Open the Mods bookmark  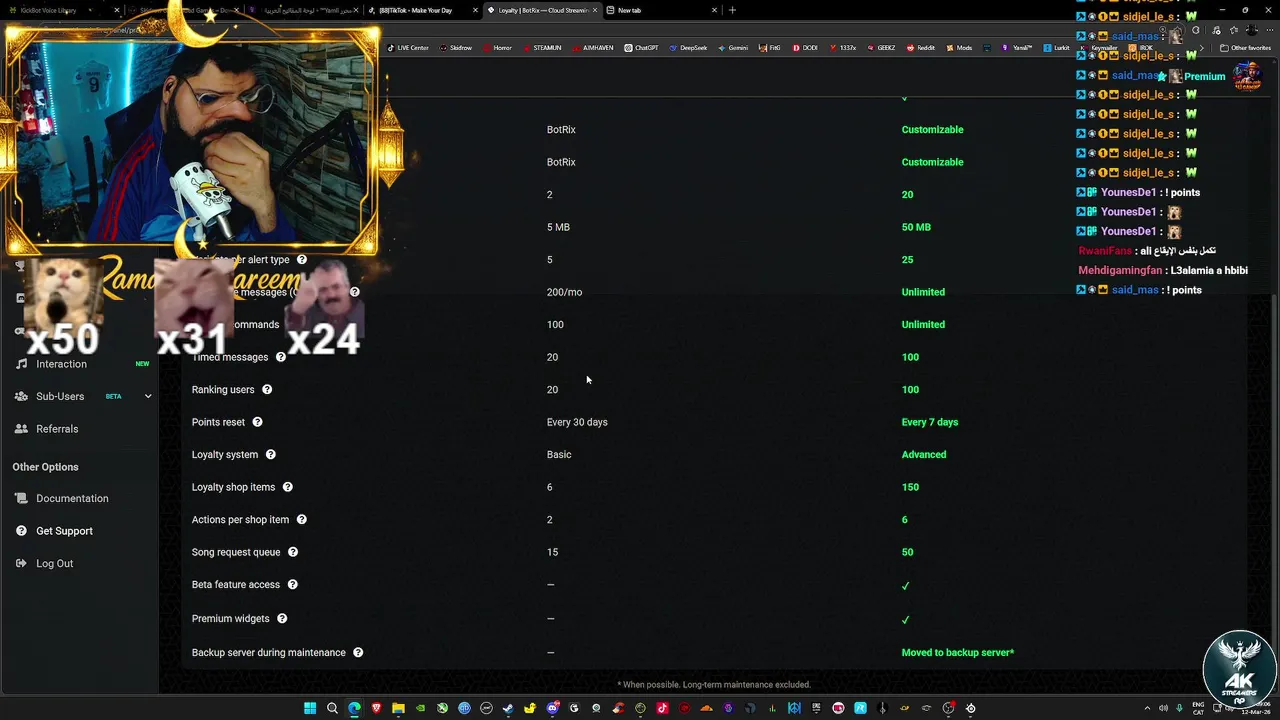click(x=959, y=48)
